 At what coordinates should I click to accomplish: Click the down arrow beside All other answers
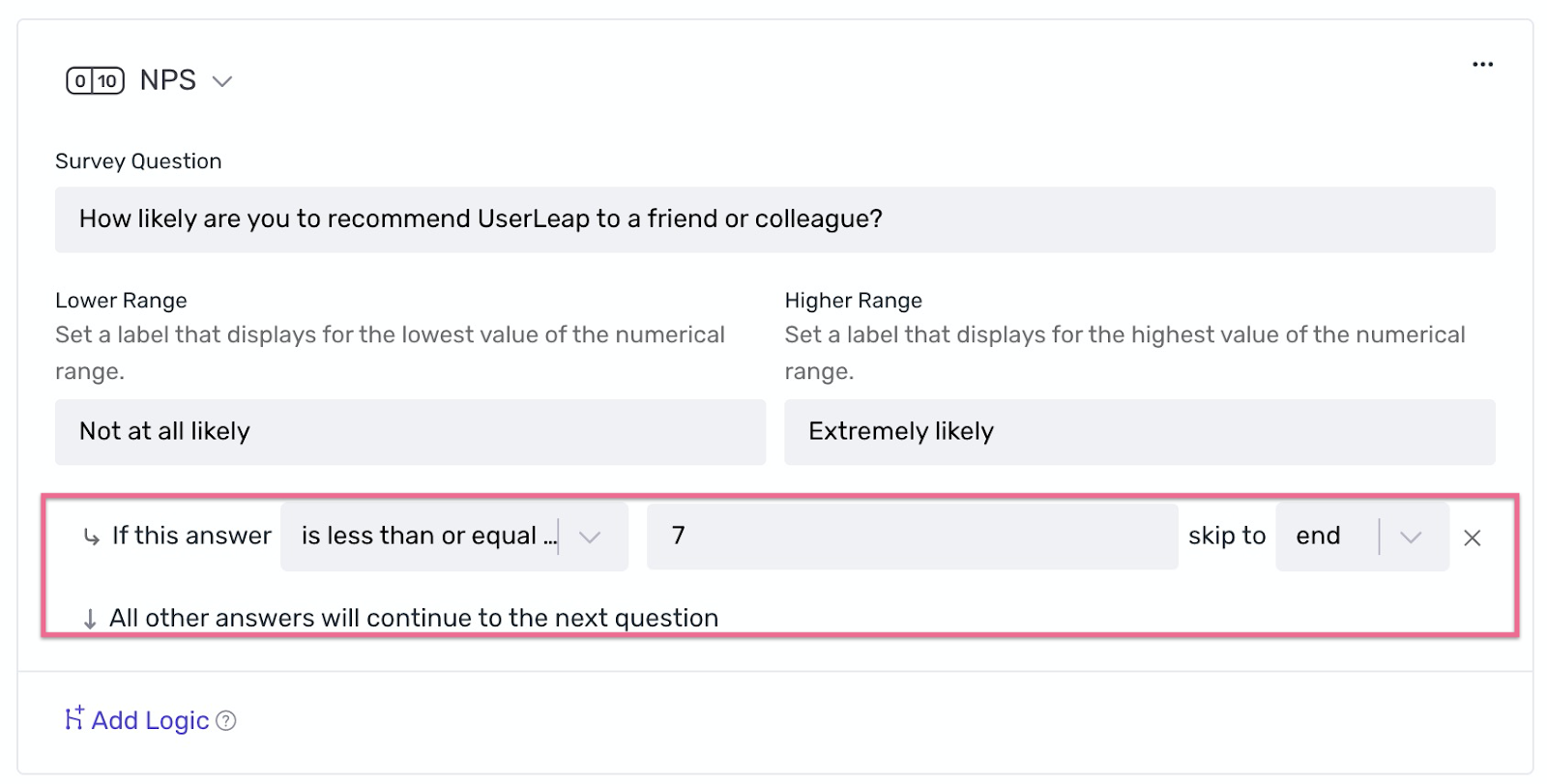point(90,619)
